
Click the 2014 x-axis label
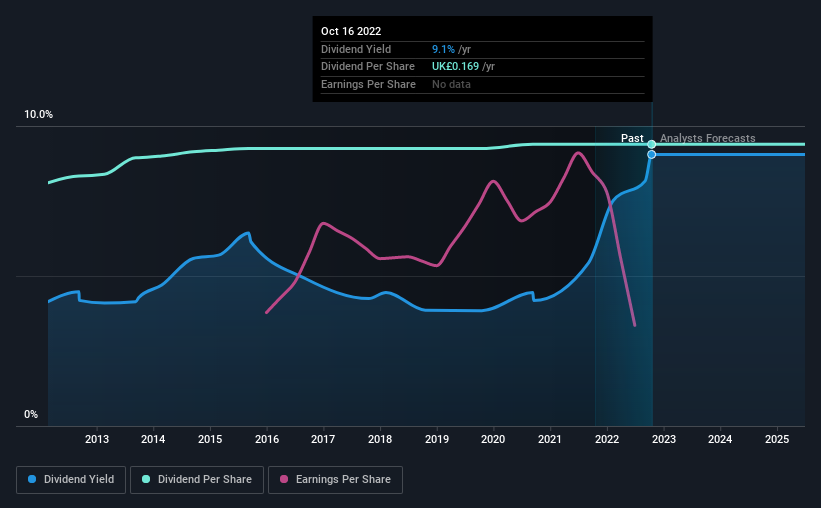153,439
